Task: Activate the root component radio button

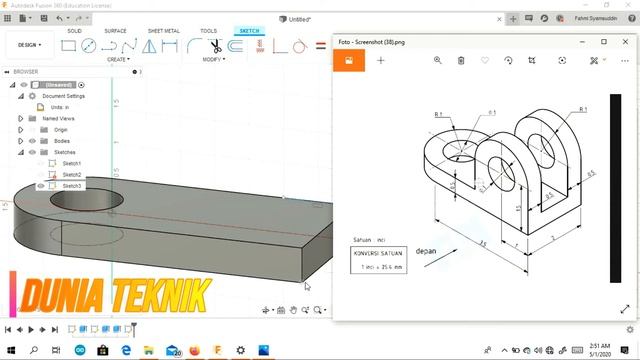Action: point(81,85)
